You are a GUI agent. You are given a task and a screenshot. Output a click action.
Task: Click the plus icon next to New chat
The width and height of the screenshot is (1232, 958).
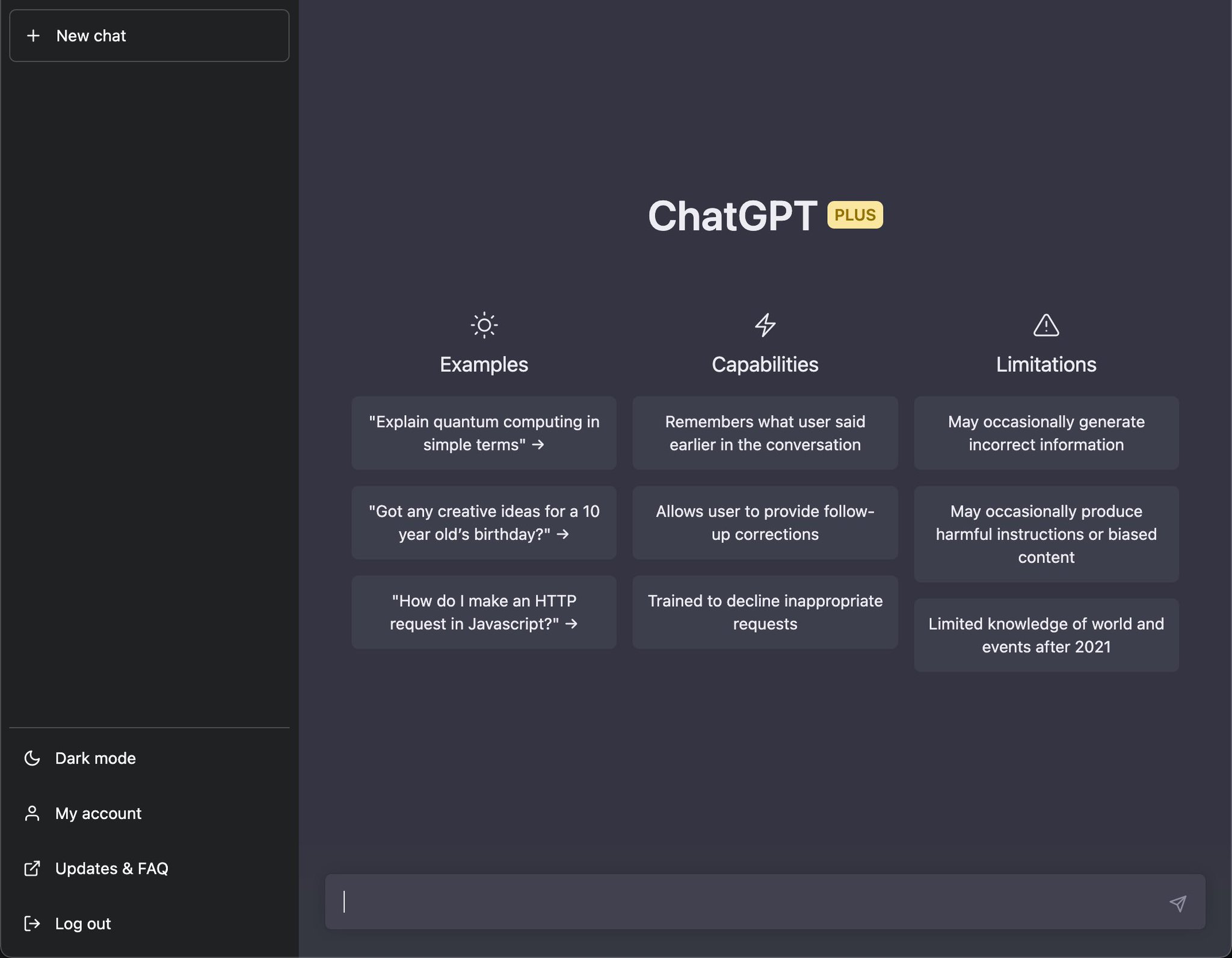pos(34,35)
